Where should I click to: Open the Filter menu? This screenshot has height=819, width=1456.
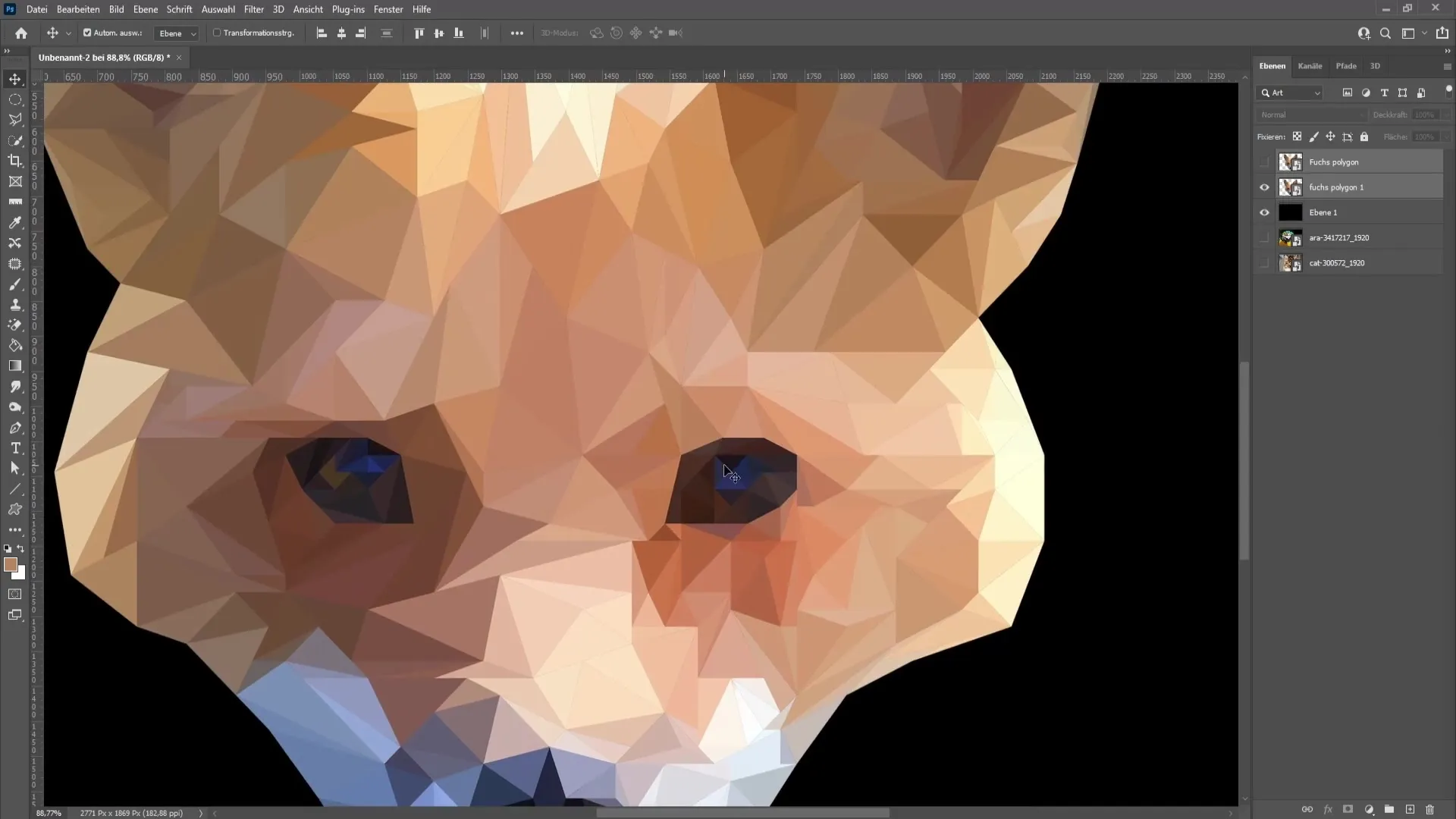(253, 9)
